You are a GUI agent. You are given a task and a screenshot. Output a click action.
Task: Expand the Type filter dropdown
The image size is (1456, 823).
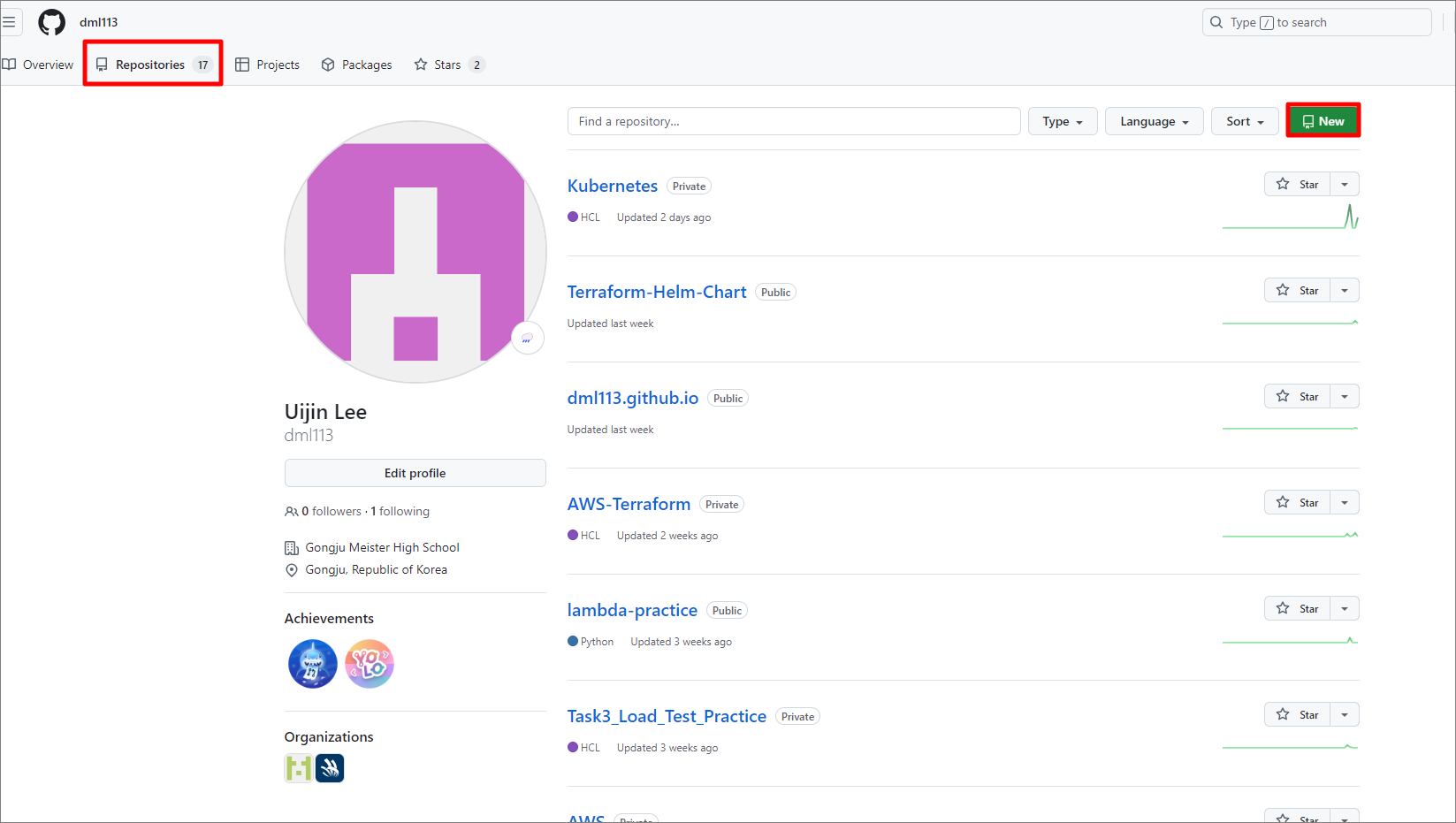click(1063, 121)
